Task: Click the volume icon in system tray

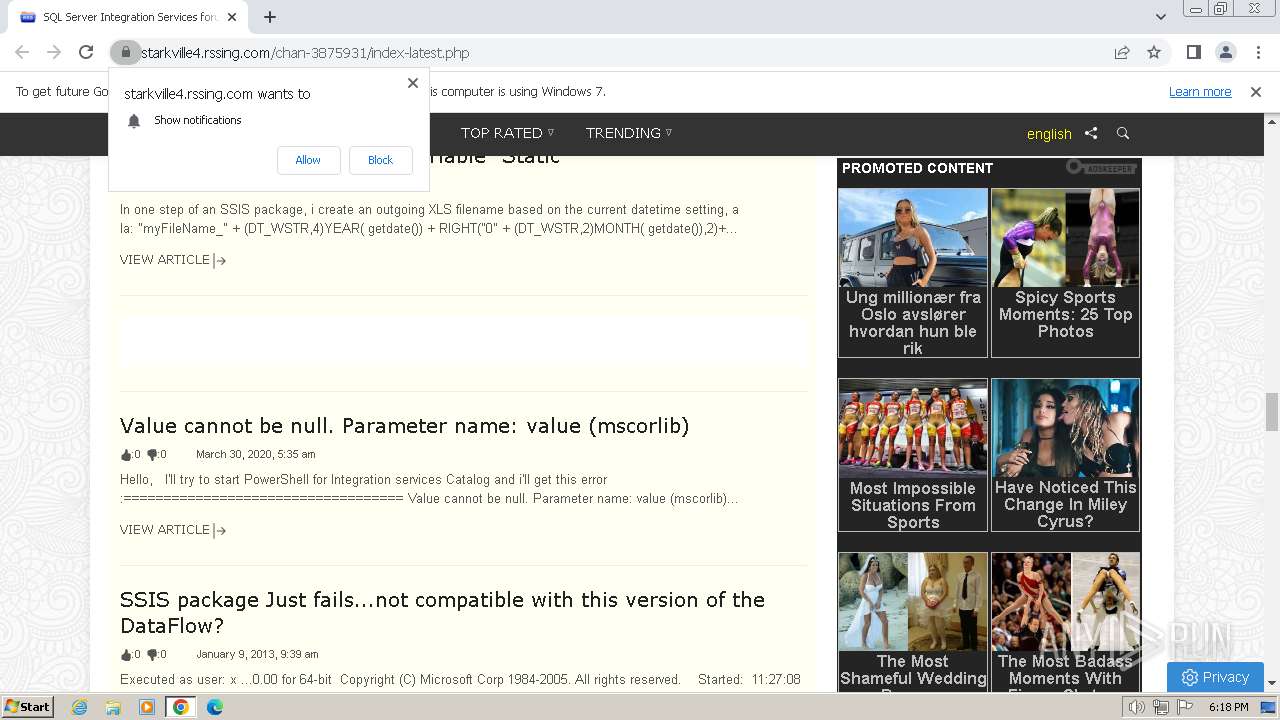Action: (x=1137, y=707)
